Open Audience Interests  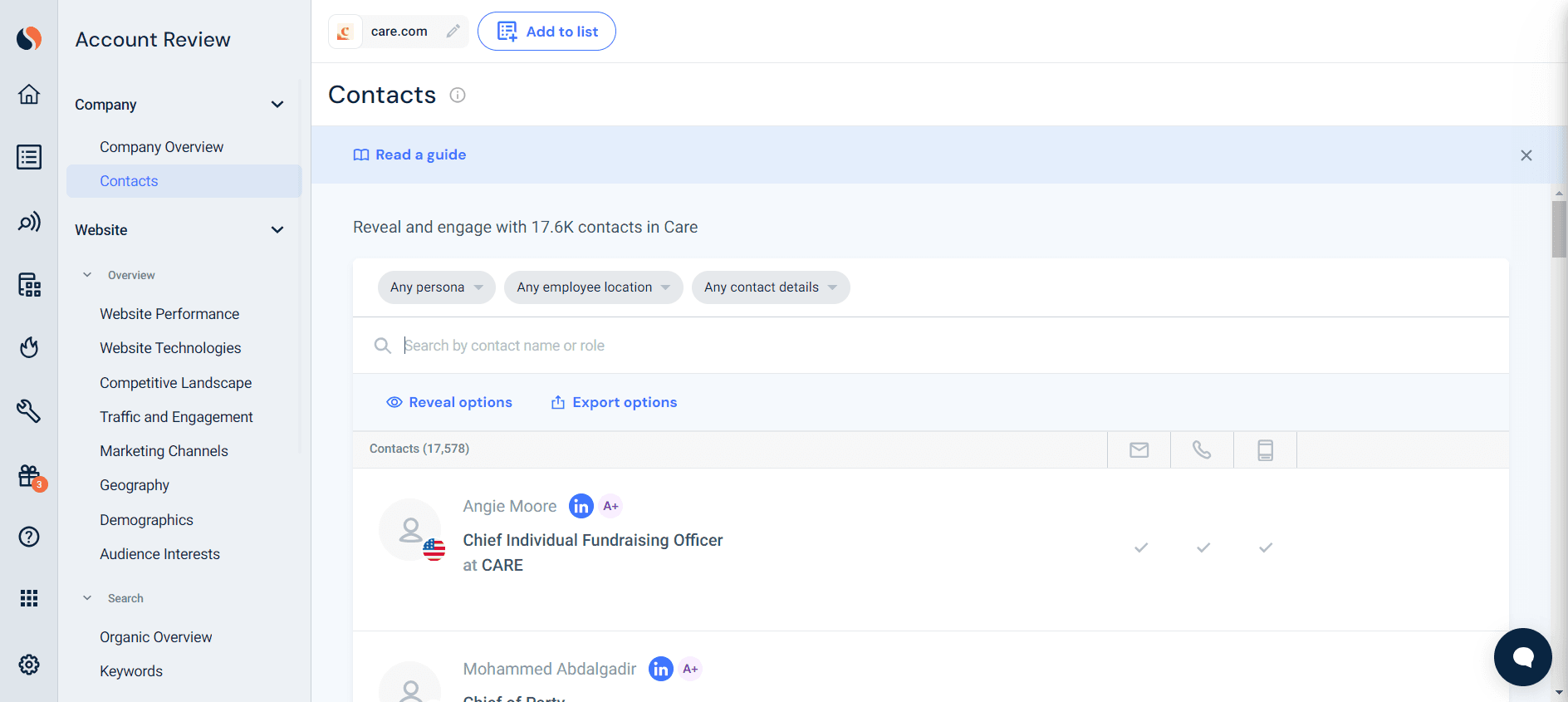pyautogui.click(x=159, y=554)
